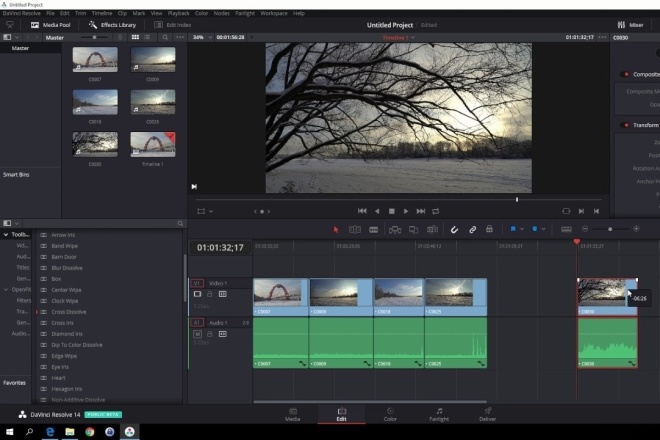Viewport: 660px width, 440px height.
Task: Open the Media Pool panel
Action: pyautogui.click(x=51, y=25)
